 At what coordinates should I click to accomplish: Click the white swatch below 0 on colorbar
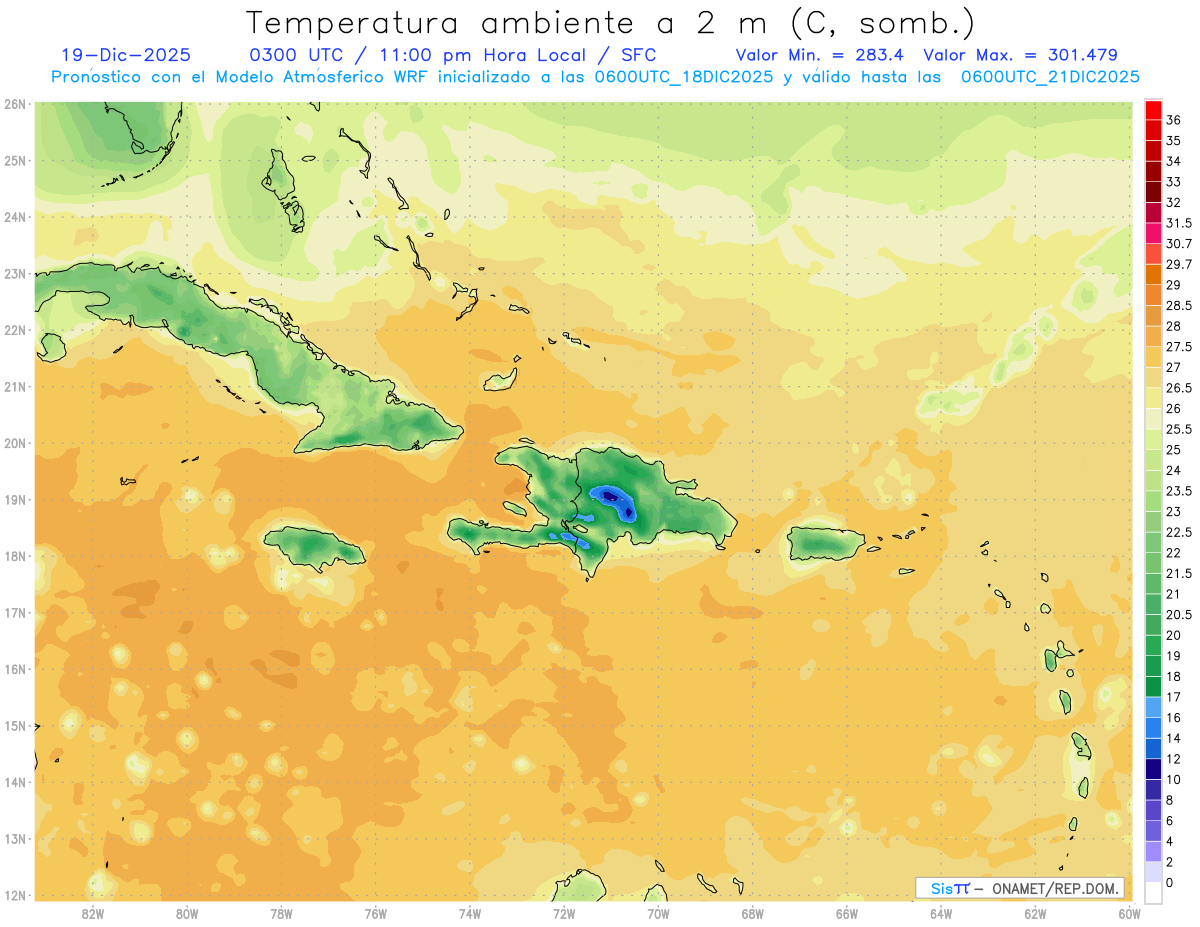click(x=1153, y=893)
